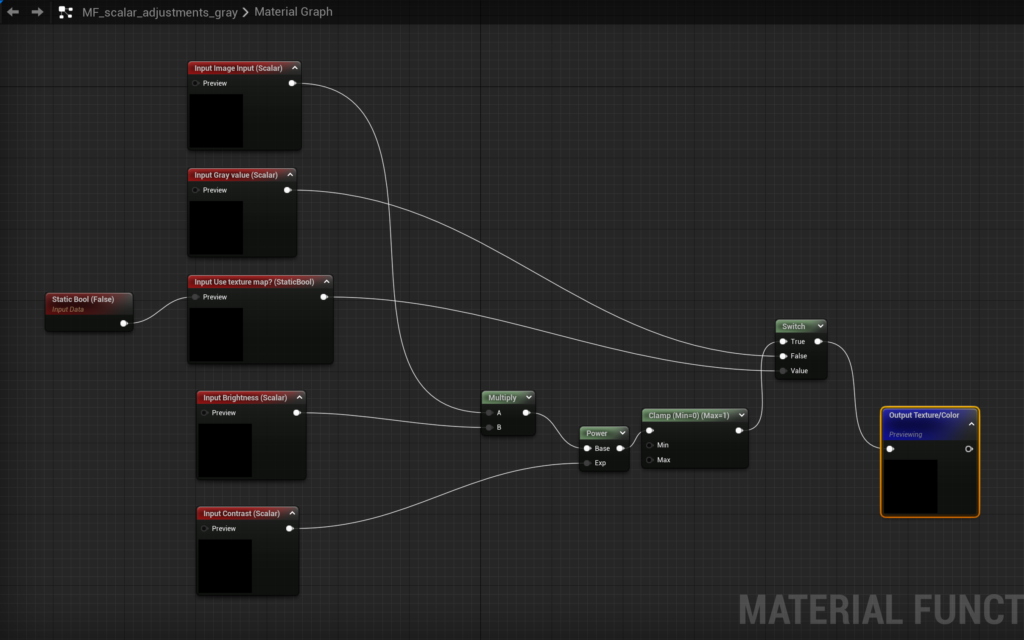Screen dimensions: 1024x640
Task: Expand the Clamp node chevron
Action: click(x=741, y=415)
